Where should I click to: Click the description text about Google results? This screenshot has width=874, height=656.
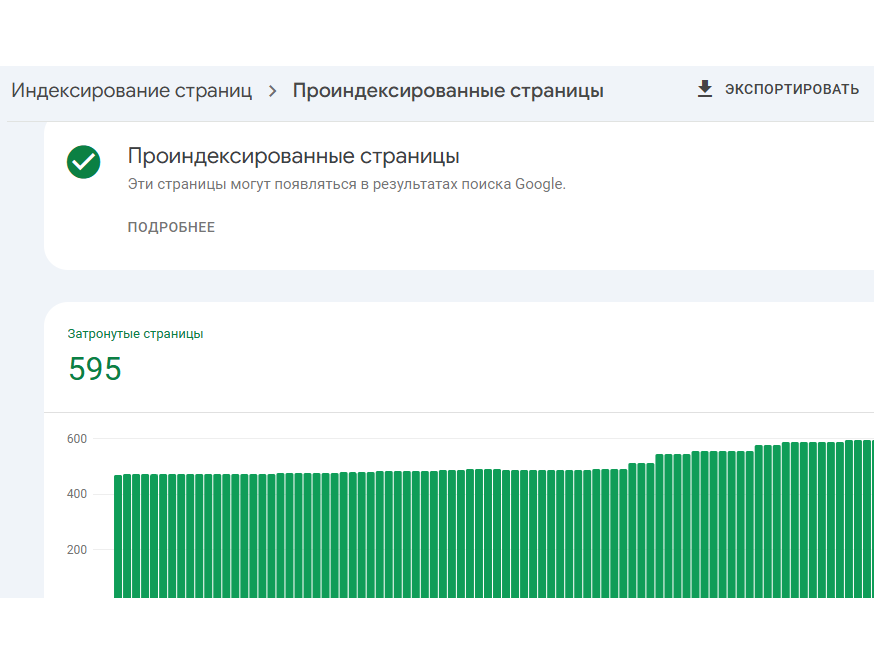coord(347,184)
